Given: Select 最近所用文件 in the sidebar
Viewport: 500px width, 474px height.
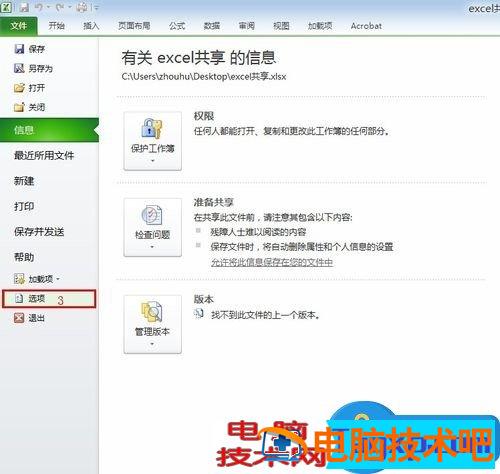Looking at the screenshot, I should point(44,155).
